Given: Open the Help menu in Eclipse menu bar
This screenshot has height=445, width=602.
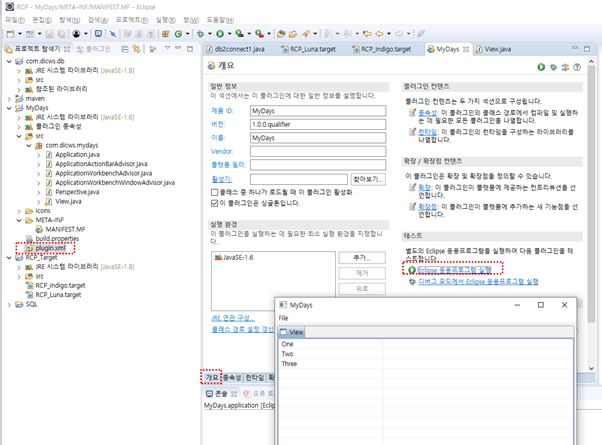Looking at the screenshot, I should [x=220, y=20].
